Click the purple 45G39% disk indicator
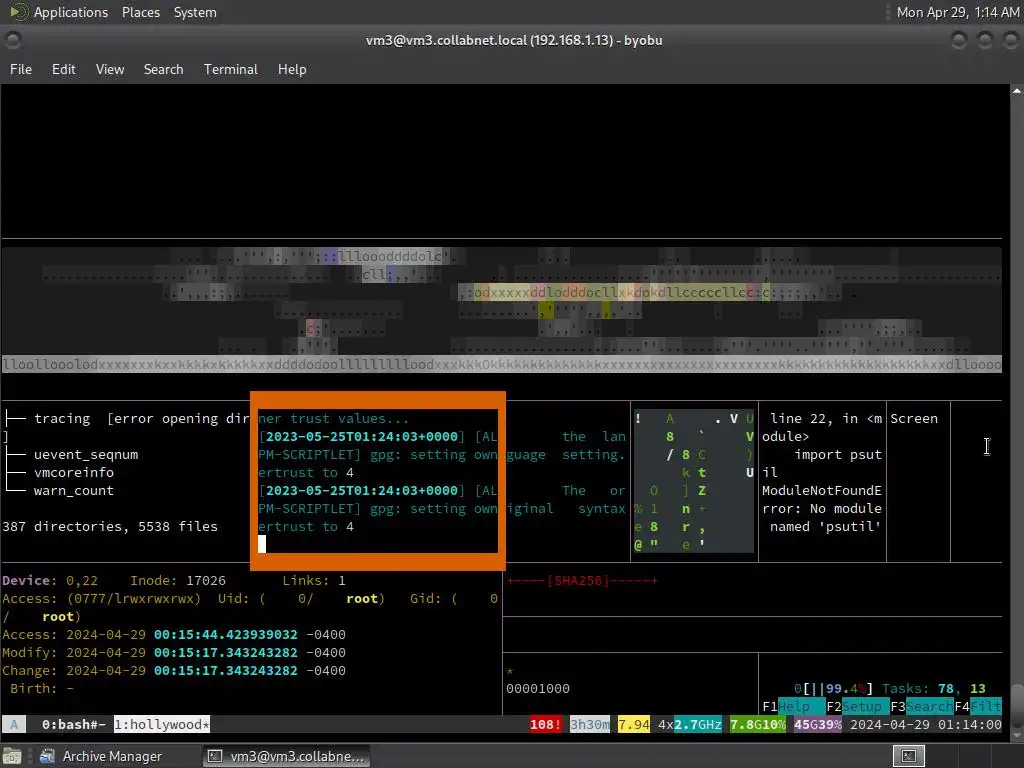The width and height of the screenshot is (1024, 768). (818, 724)
